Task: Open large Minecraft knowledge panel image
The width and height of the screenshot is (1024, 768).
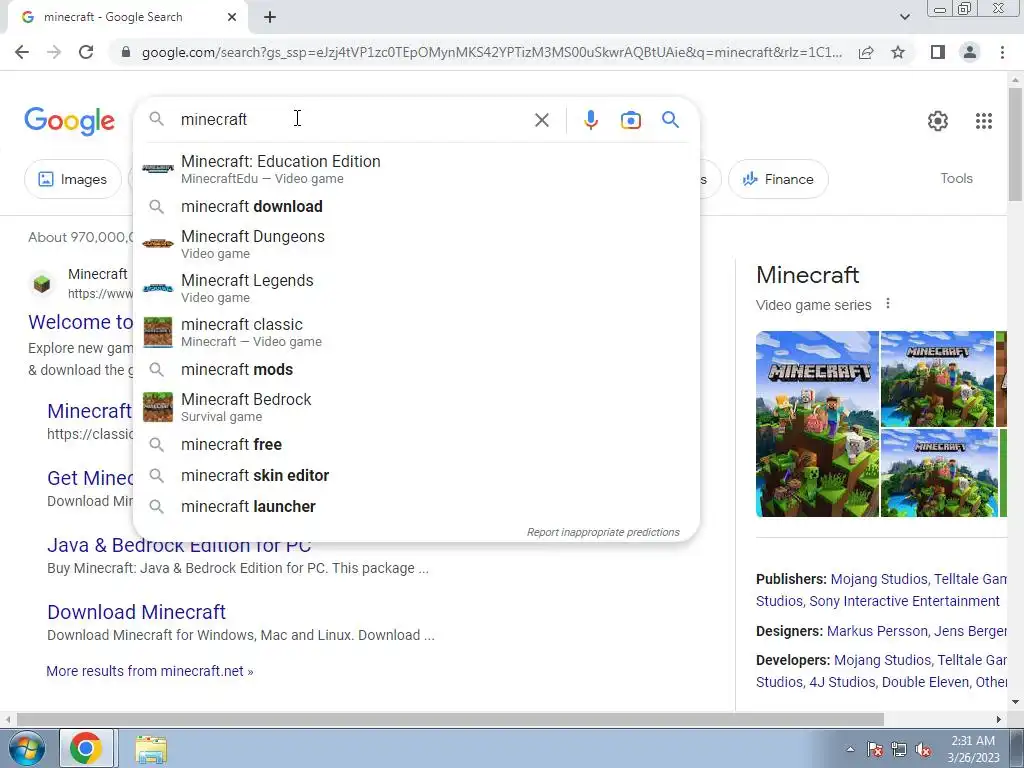Action: tap(817, 424)
